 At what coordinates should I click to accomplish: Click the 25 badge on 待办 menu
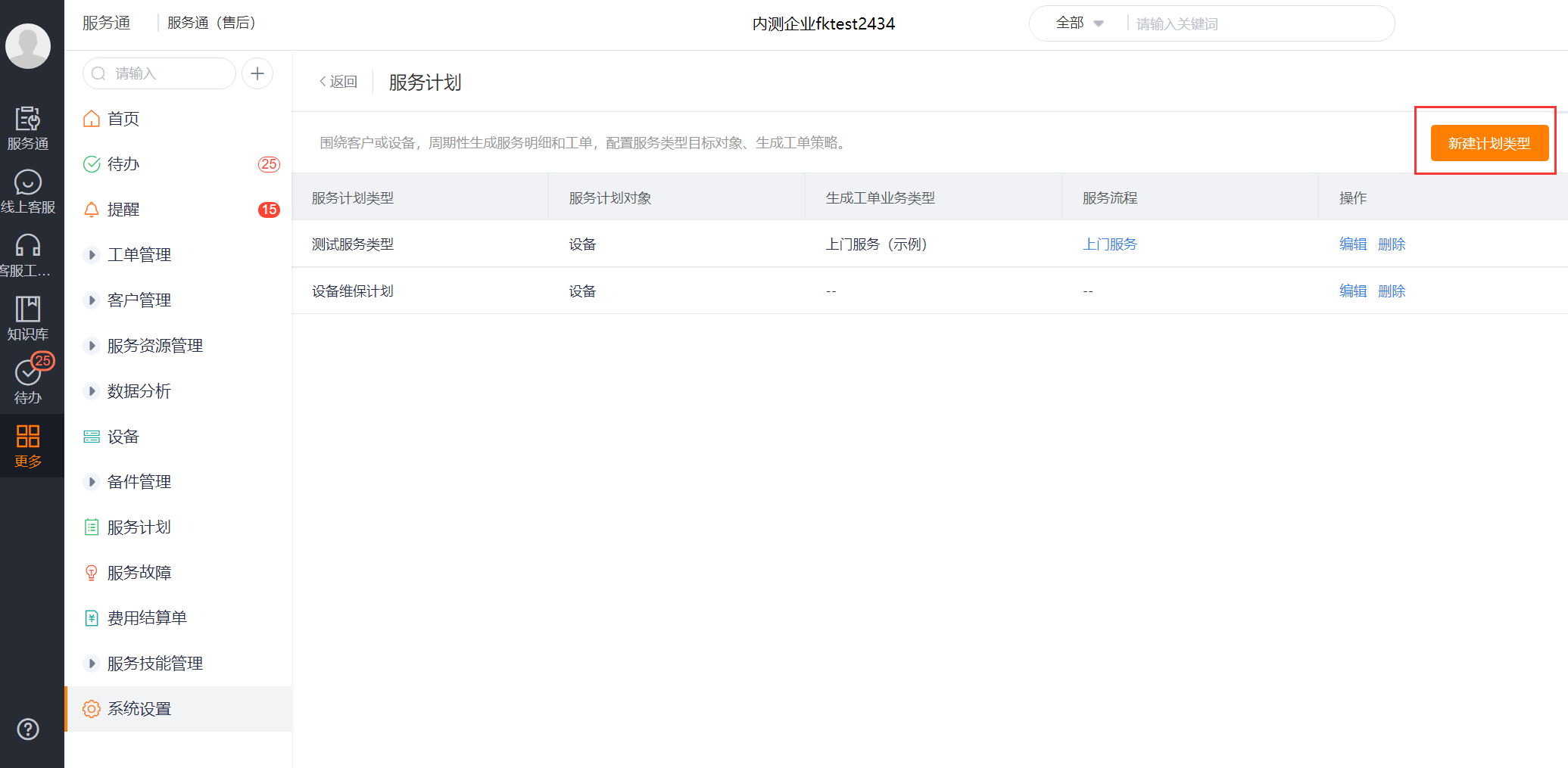tap(269, 164)
